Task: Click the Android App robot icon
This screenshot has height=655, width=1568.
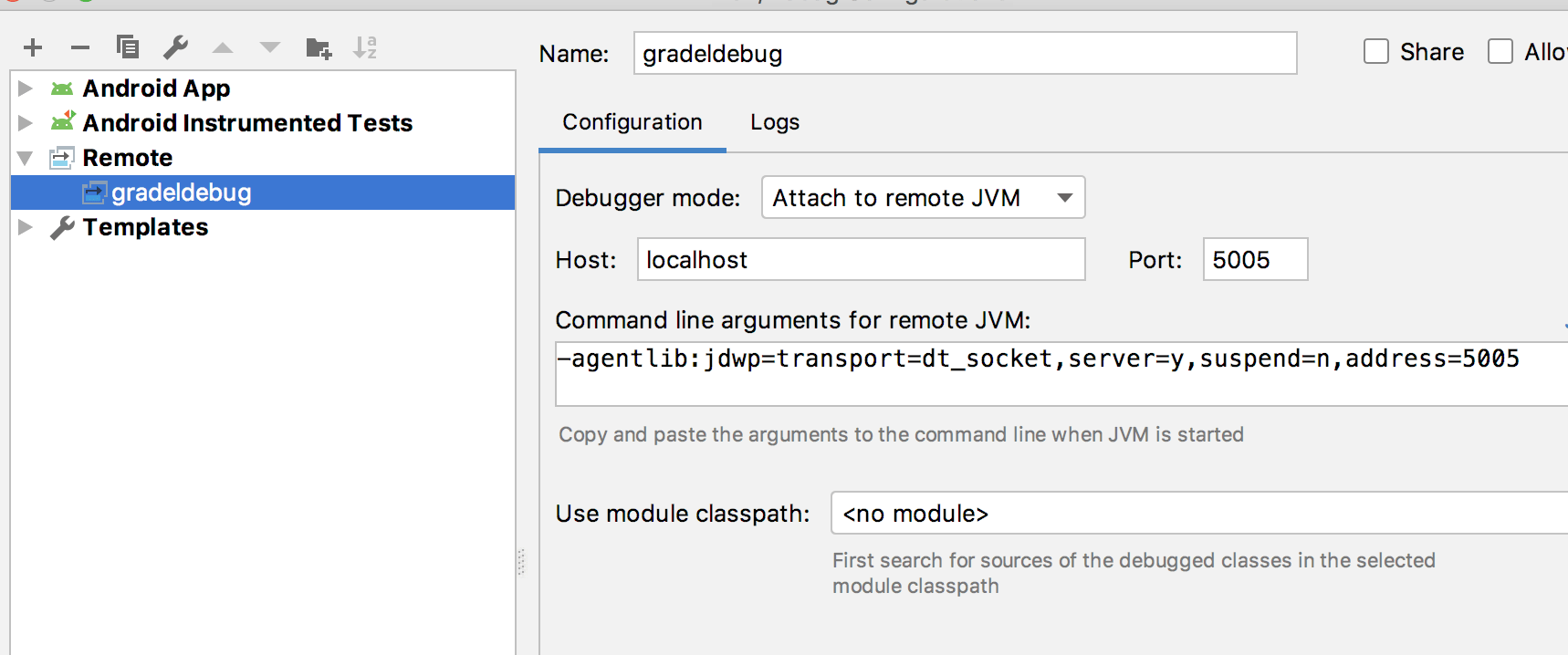Action: [62, 88]
